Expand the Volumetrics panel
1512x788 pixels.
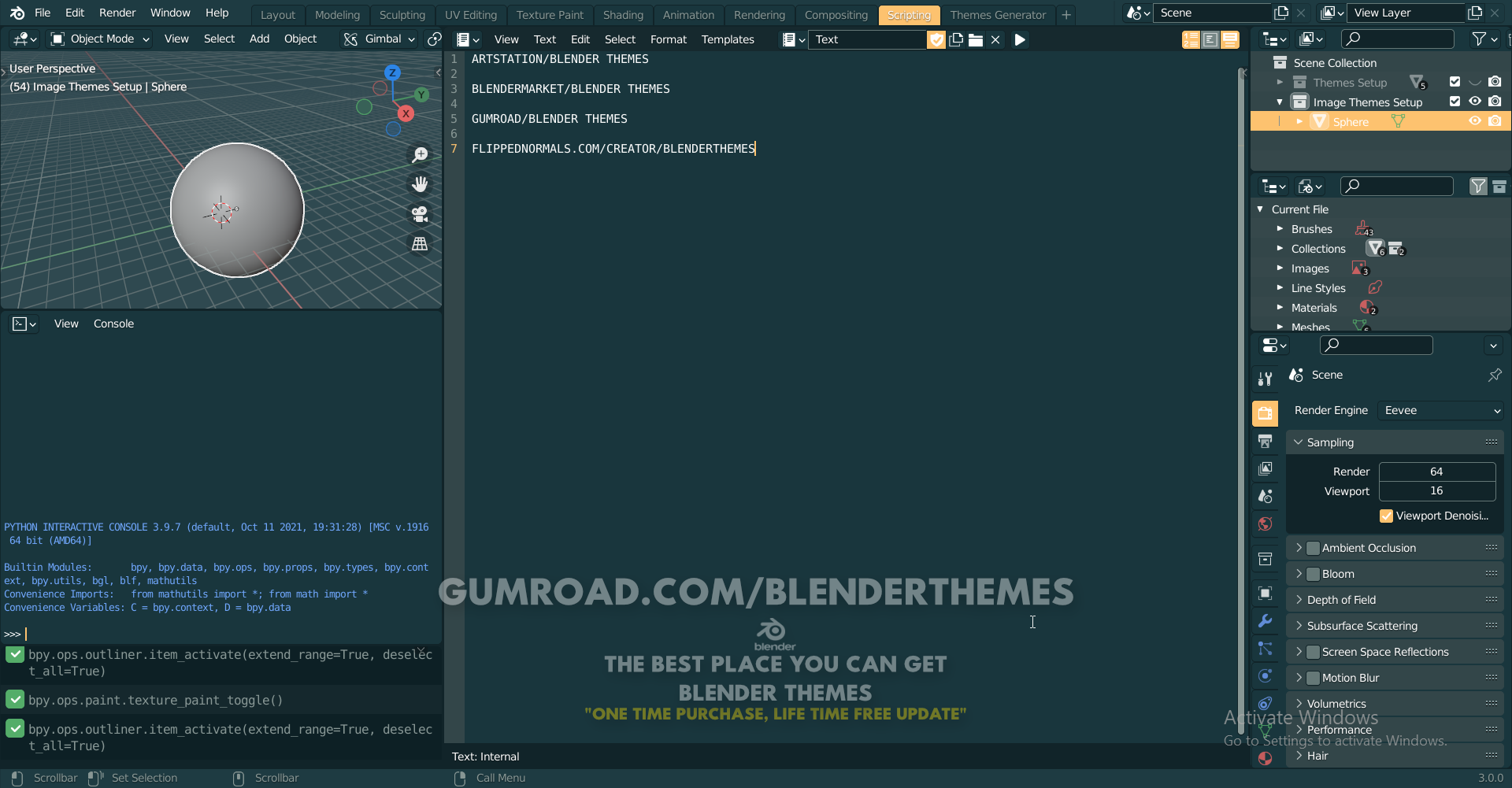pyautogui.click(x=1298, y=704)
